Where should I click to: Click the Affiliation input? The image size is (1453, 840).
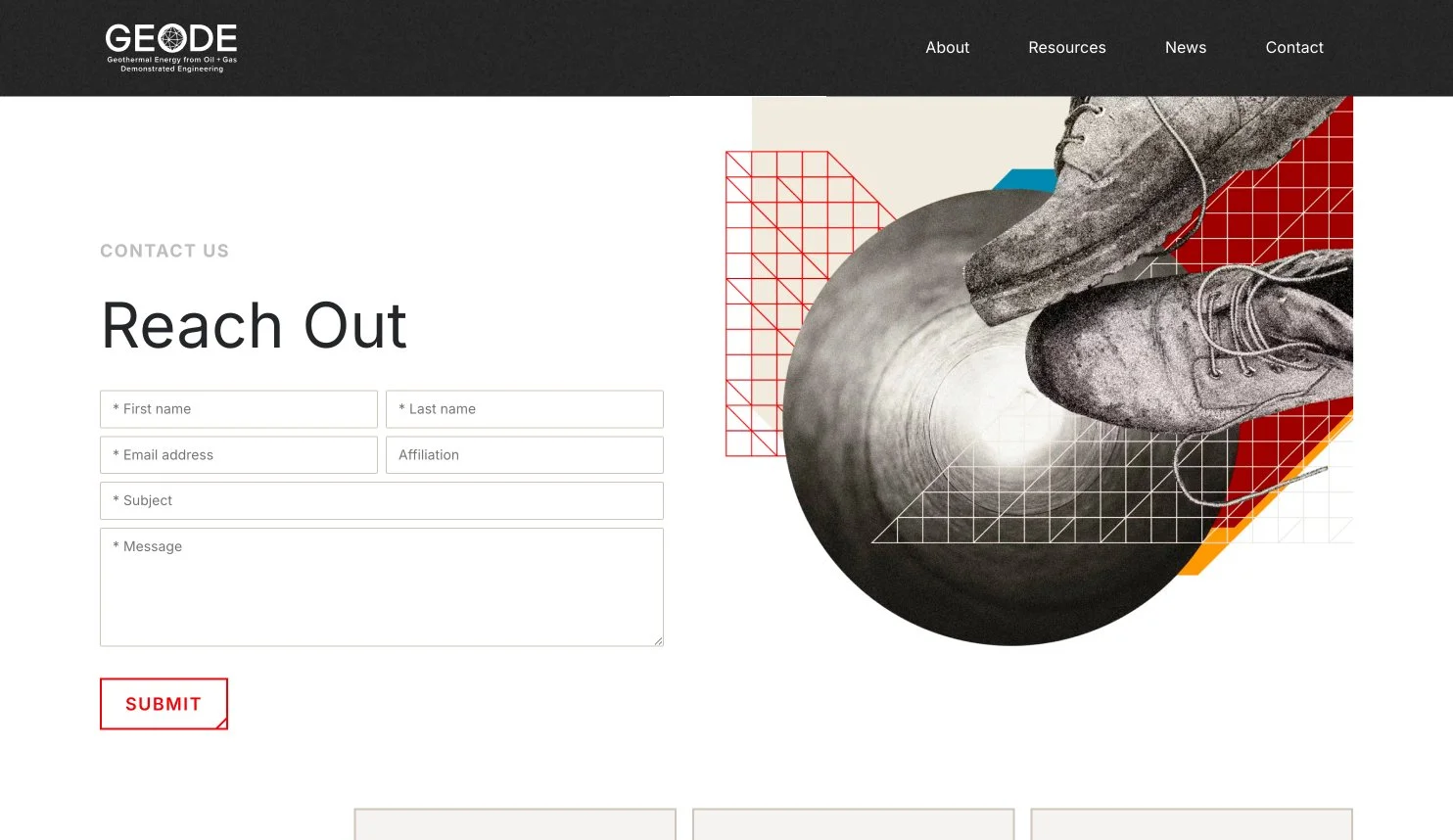pyautogui.click(x=525, y=455)
